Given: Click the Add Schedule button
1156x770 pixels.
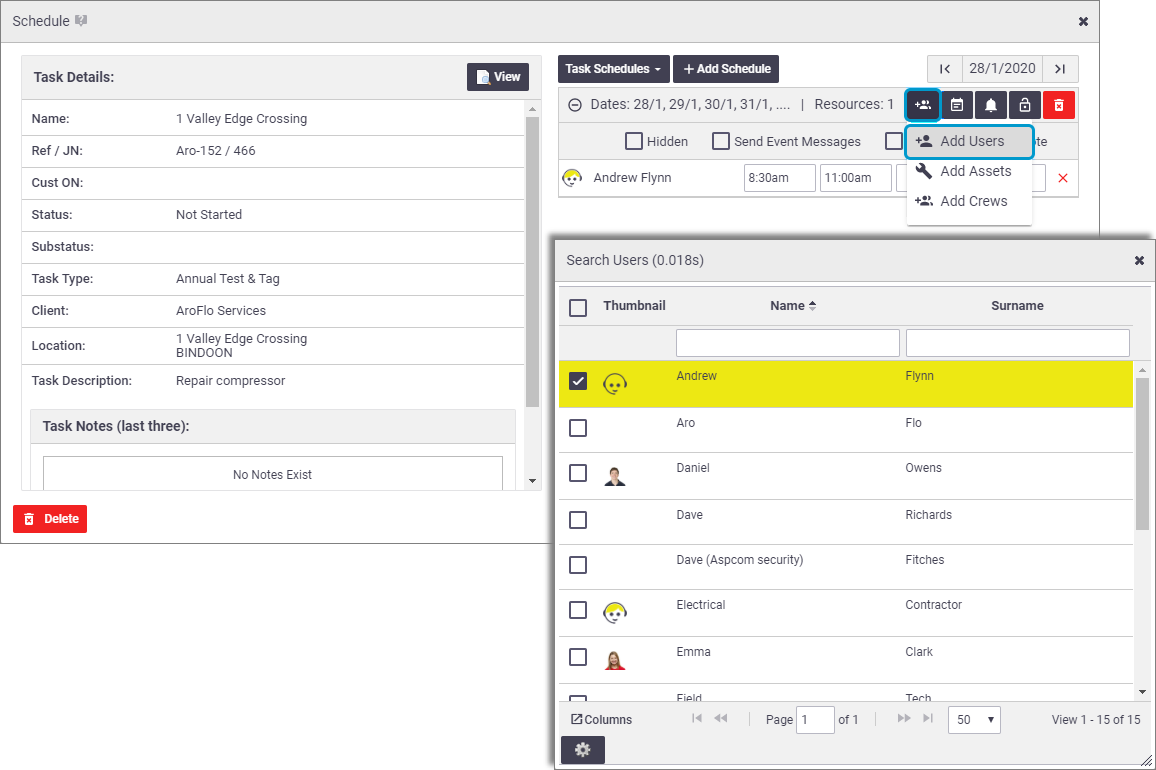Looking at the screenshot, I should coord(726,69).
